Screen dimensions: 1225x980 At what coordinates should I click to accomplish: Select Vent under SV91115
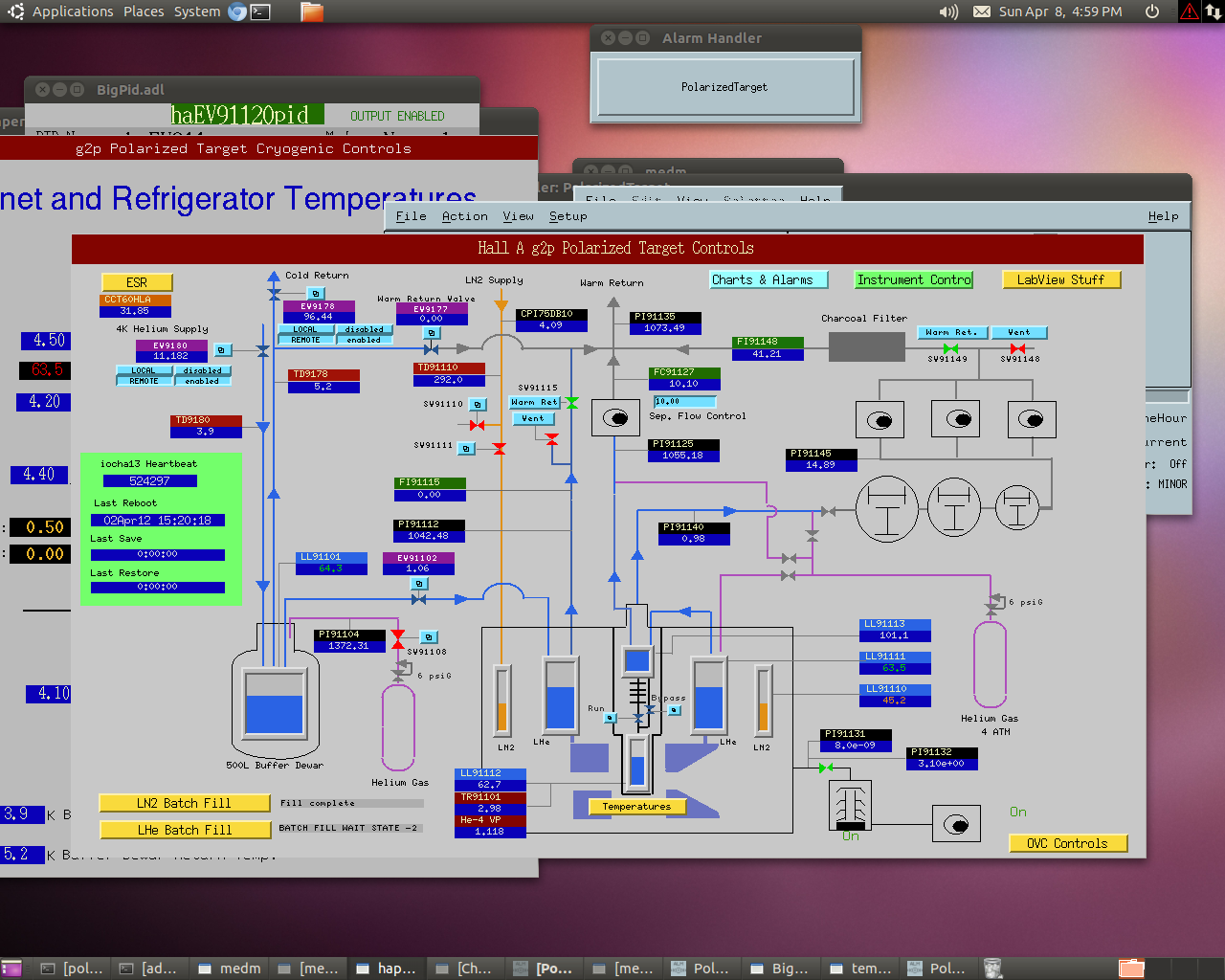[x=533, y=418]
